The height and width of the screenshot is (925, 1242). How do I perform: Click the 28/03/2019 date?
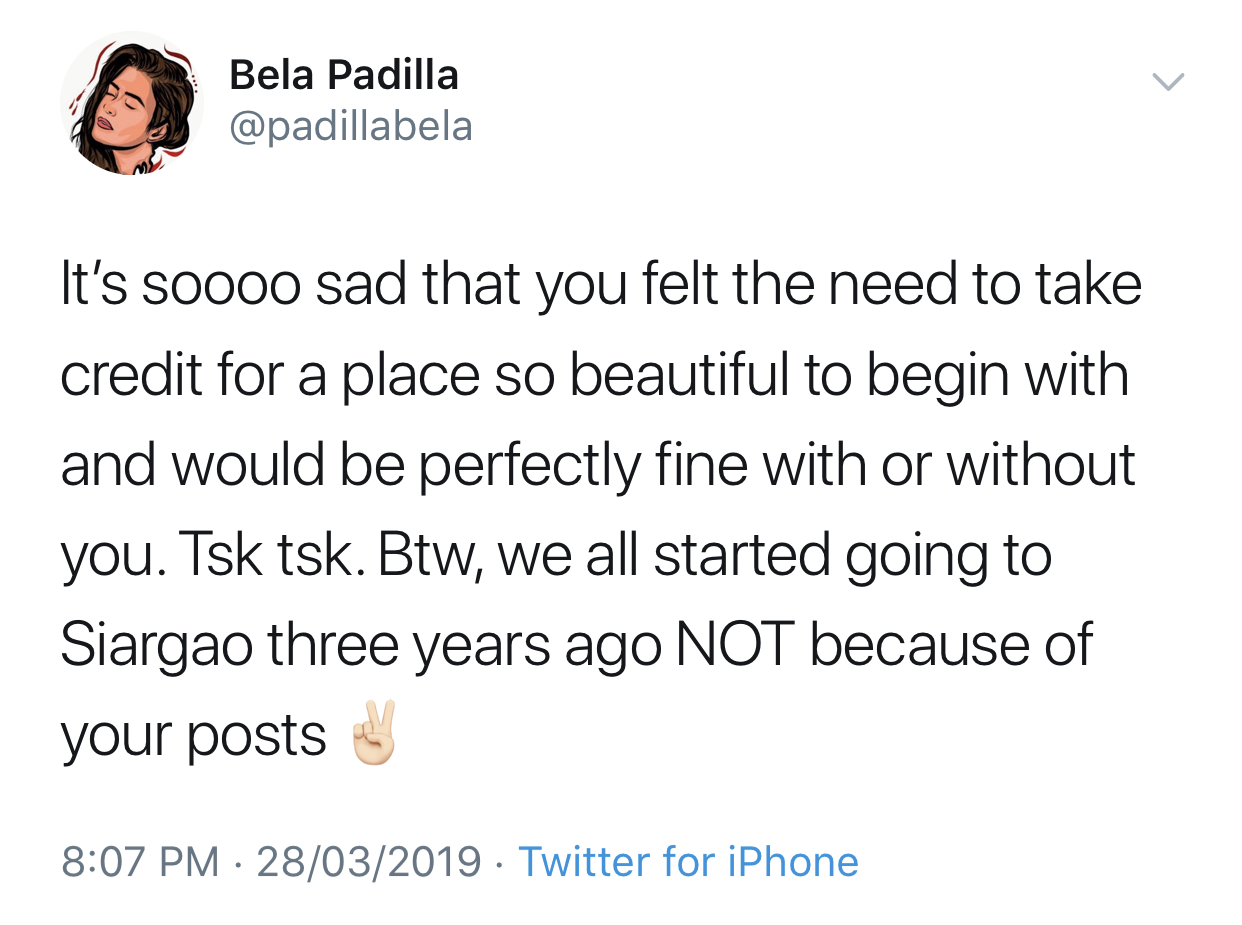click(369, 862)
